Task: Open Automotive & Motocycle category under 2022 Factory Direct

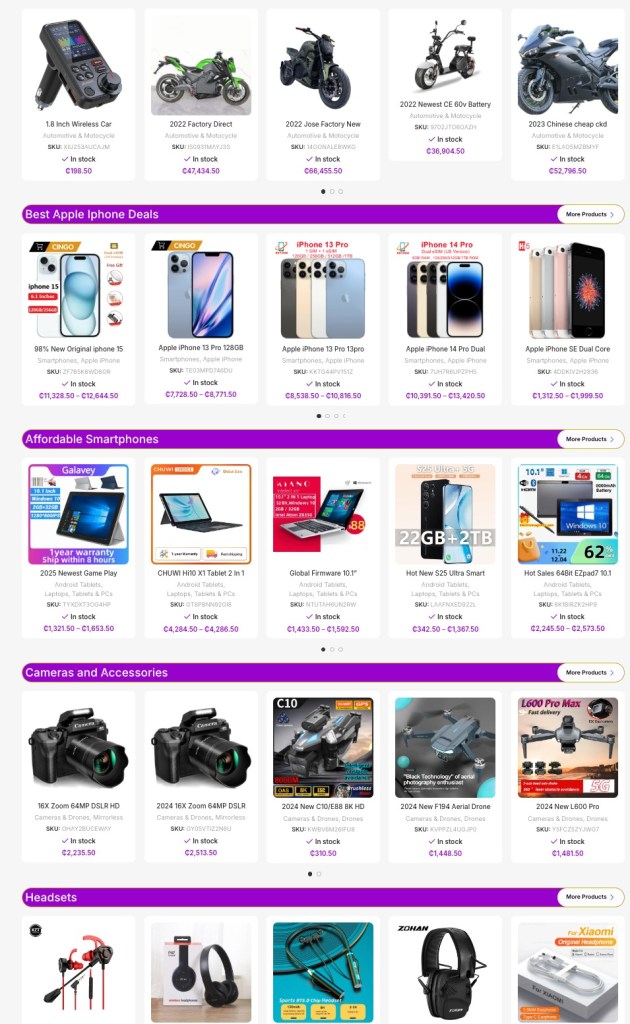Action: point(201,136)
